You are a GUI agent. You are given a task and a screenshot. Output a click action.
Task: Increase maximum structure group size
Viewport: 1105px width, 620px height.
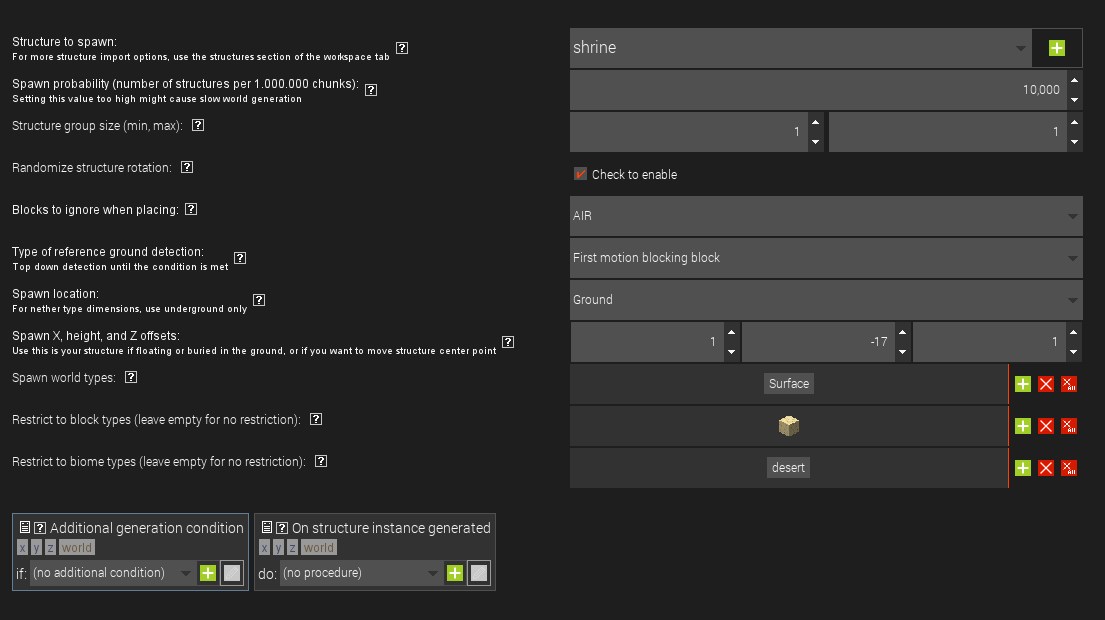click(1074, 122)
